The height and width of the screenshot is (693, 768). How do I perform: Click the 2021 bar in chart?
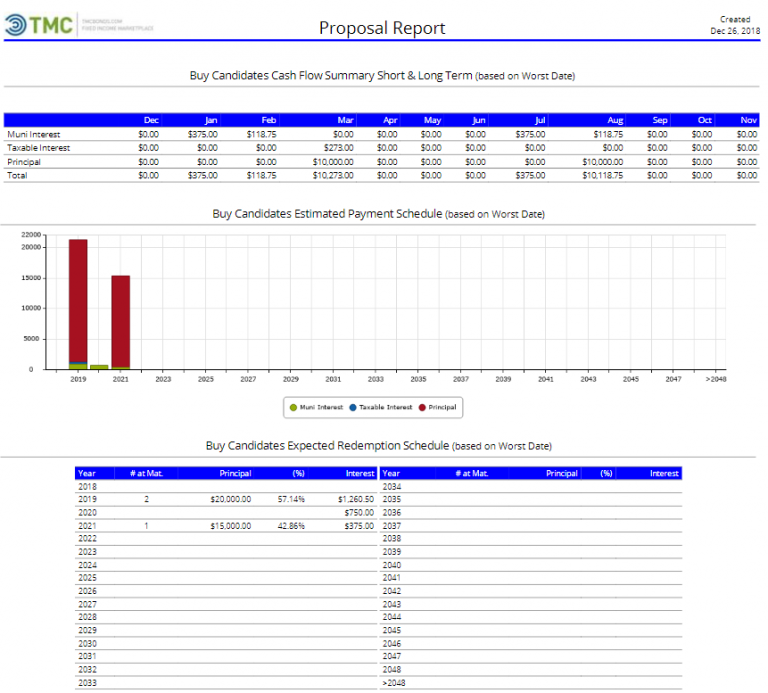(121, 322)
